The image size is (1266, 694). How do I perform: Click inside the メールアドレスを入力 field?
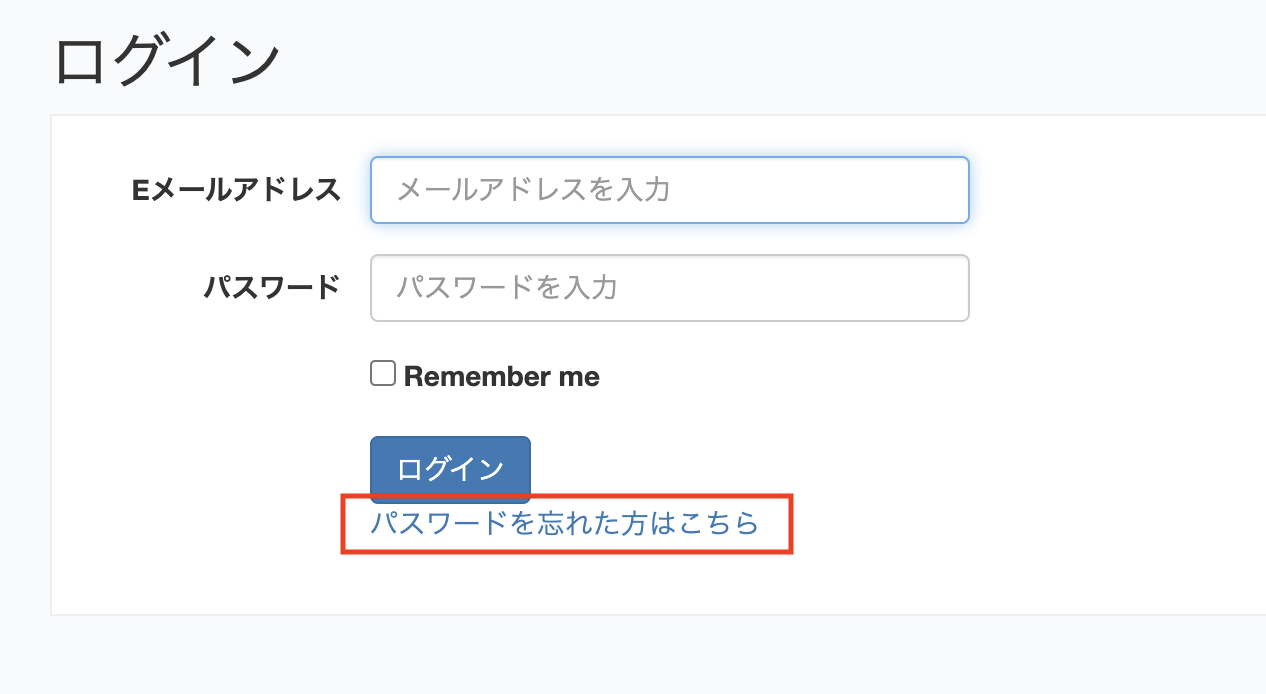click(669, 190)
